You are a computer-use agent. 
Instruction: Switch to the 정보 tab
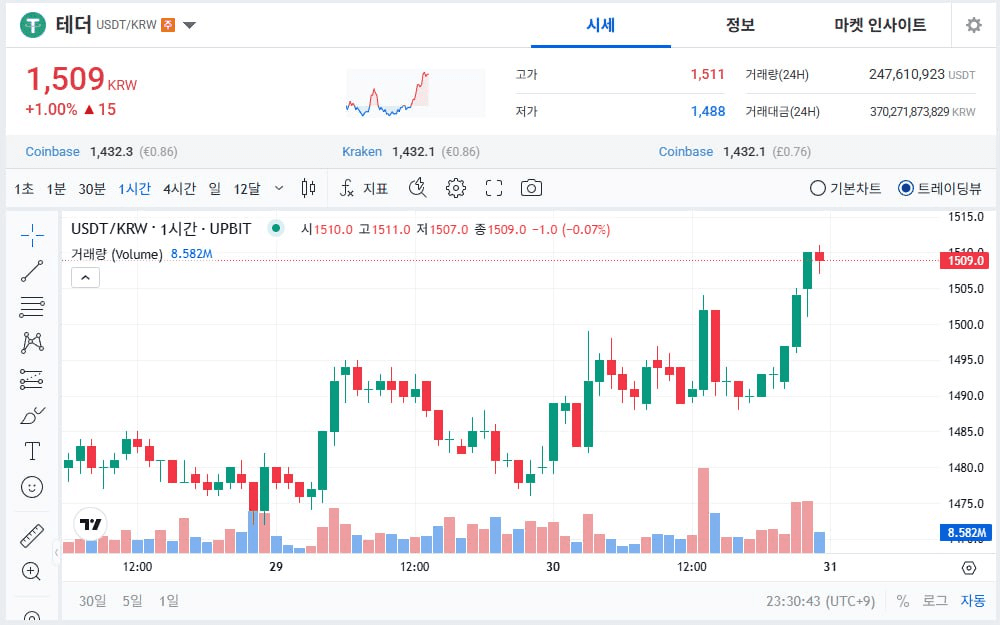740,25
